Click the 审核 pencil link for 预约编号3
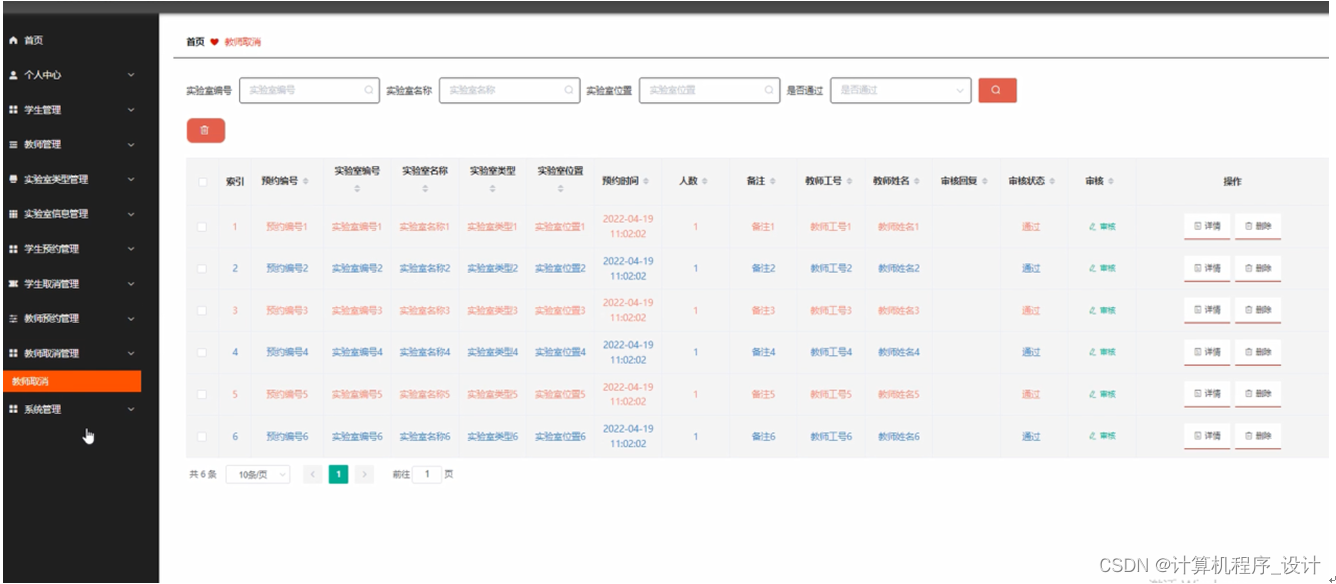The height and width of the screenshot is (584, 1336). coord(1102,310)
